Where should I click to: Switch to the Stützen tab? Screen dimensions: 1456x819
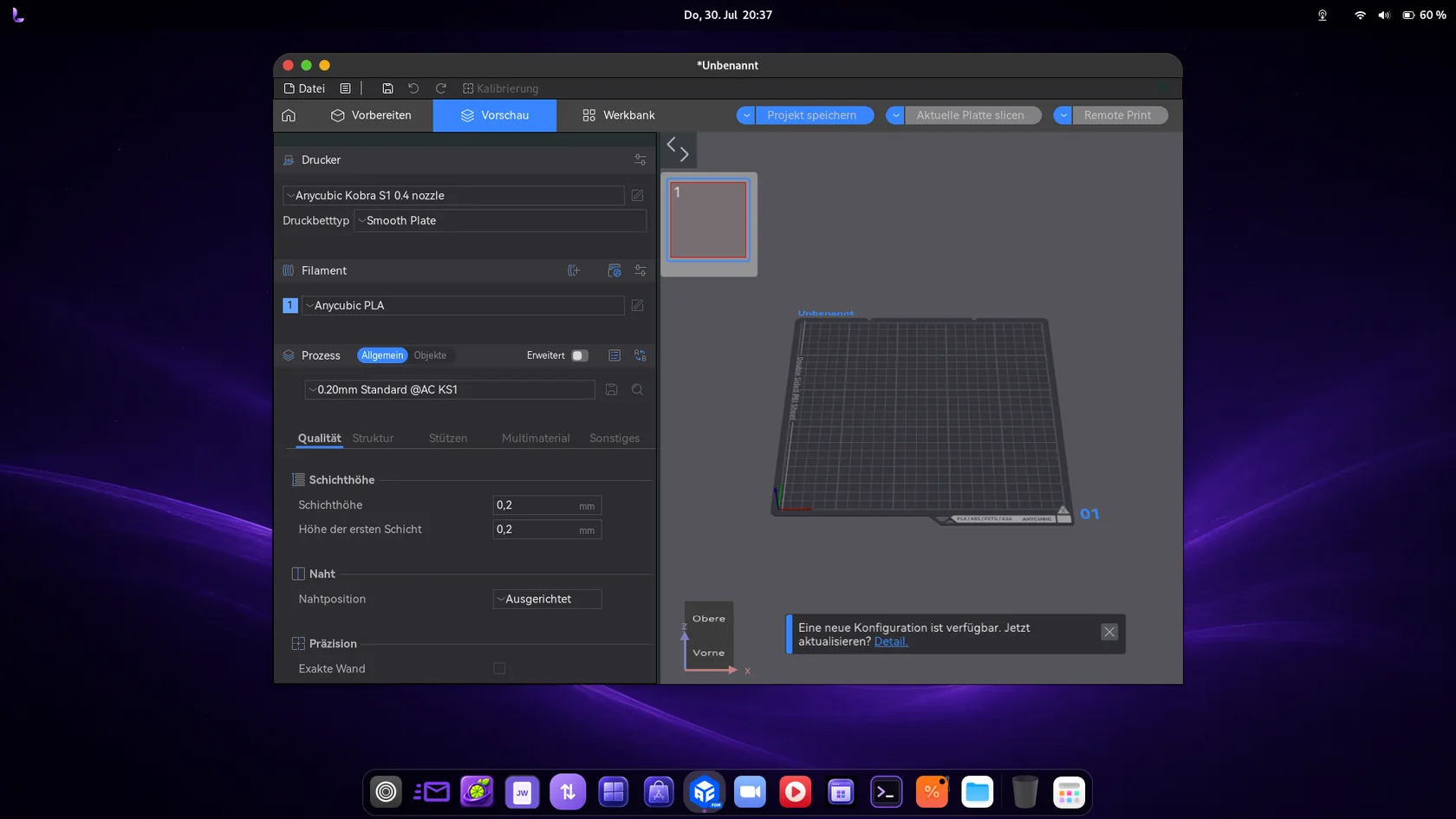click(x=448, y=439)
